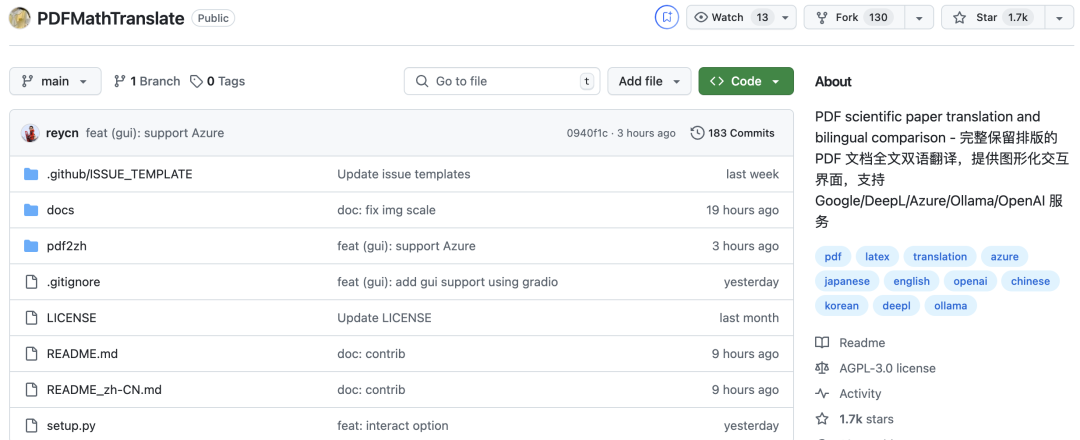Viewport: 1080px width, 440px height.
Task: Expand the Add file dropdown
Action: 649,81
